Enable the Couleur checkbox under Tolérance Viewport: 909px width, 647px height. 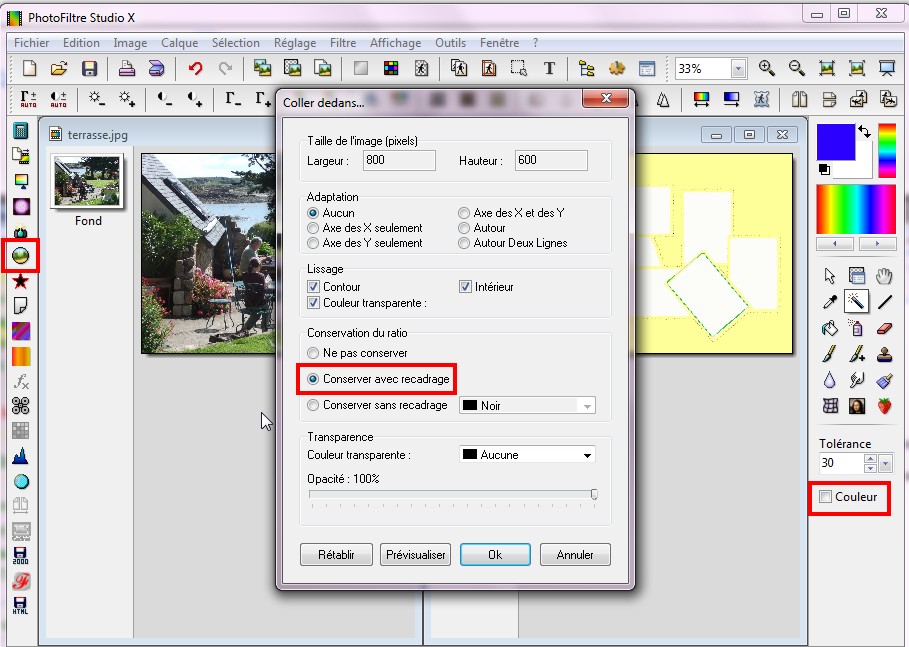point(826,496)
